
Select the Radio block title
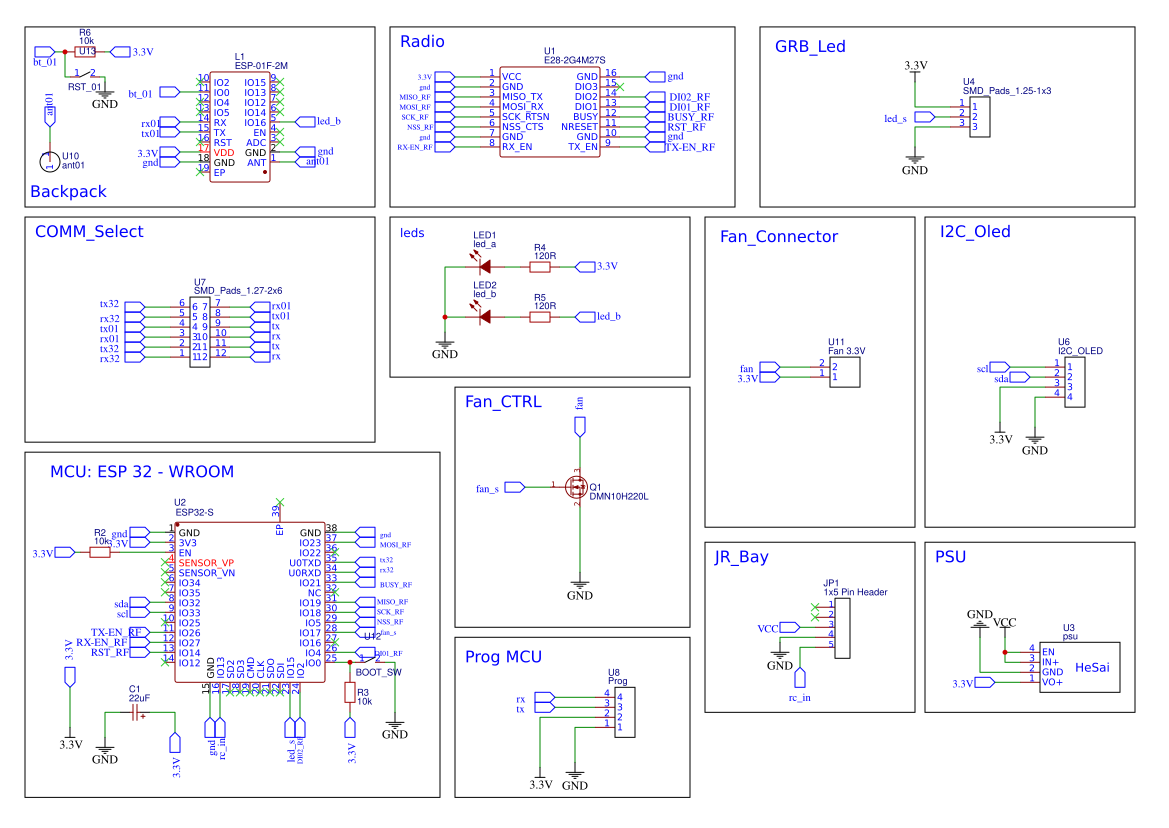pos(422,42)
